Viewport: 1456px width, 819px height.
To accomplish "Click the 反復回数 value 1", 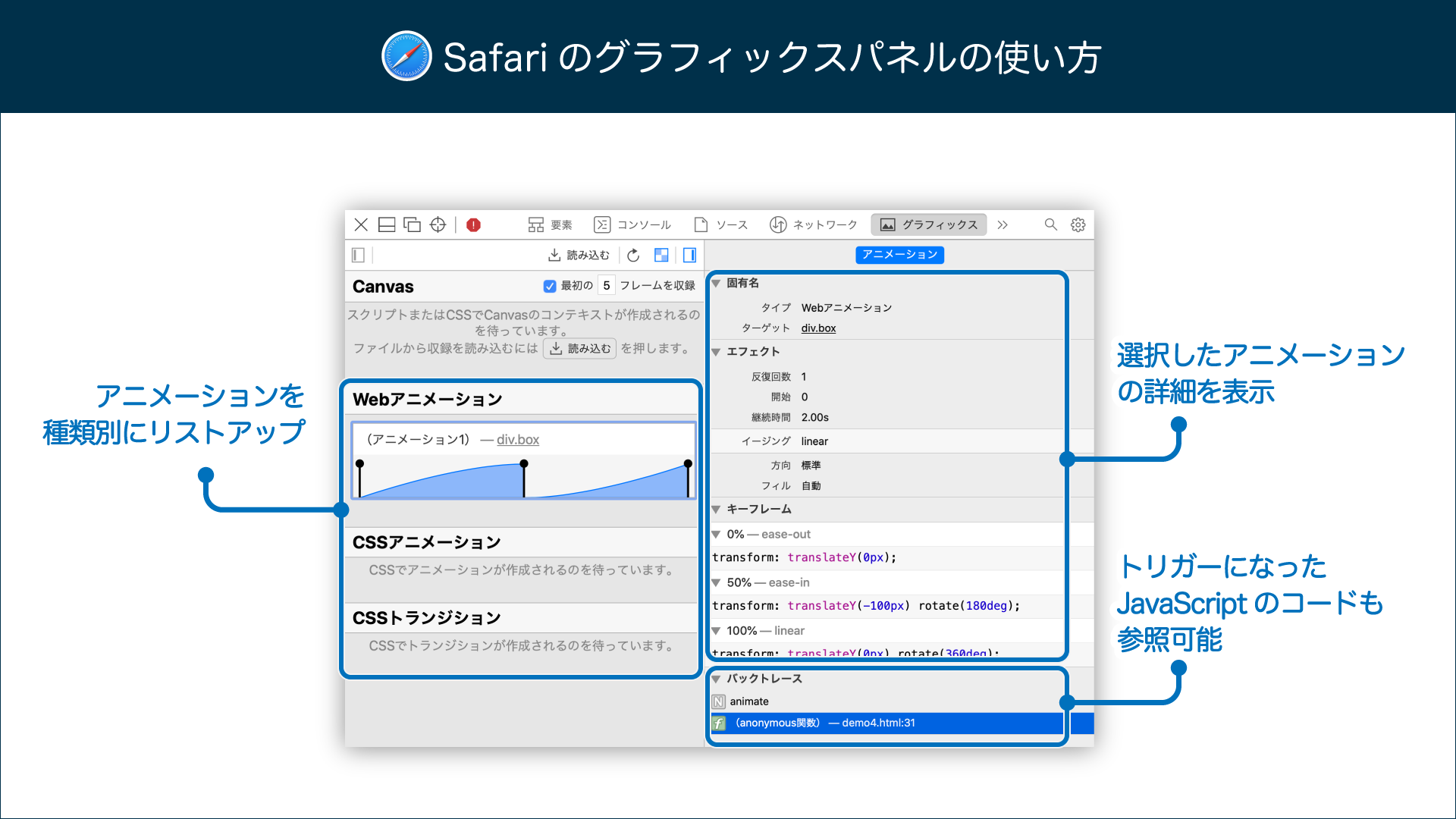I will (804, 376).
